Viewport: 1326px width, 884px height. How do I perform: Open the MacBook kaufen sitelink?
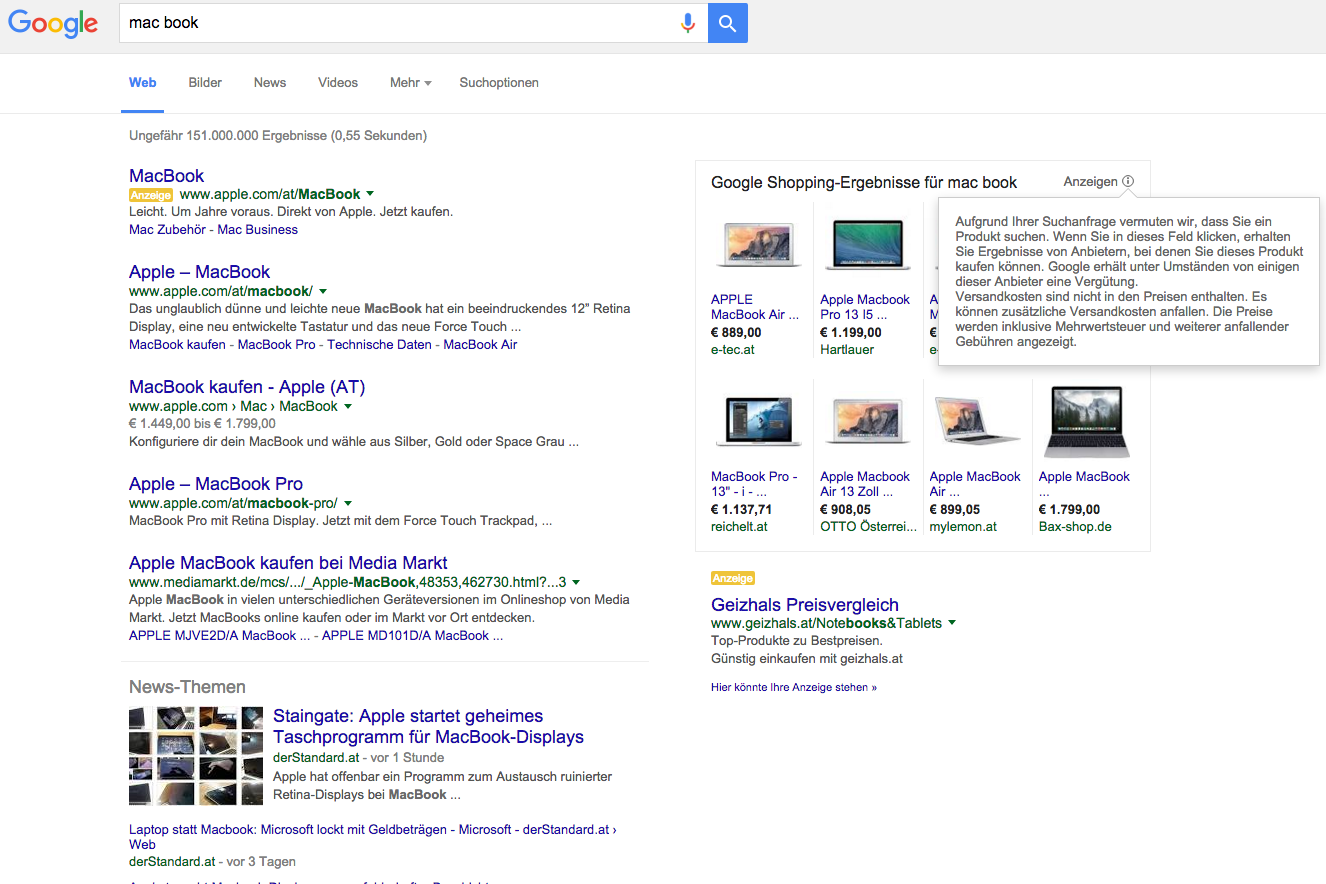[179, 345]
